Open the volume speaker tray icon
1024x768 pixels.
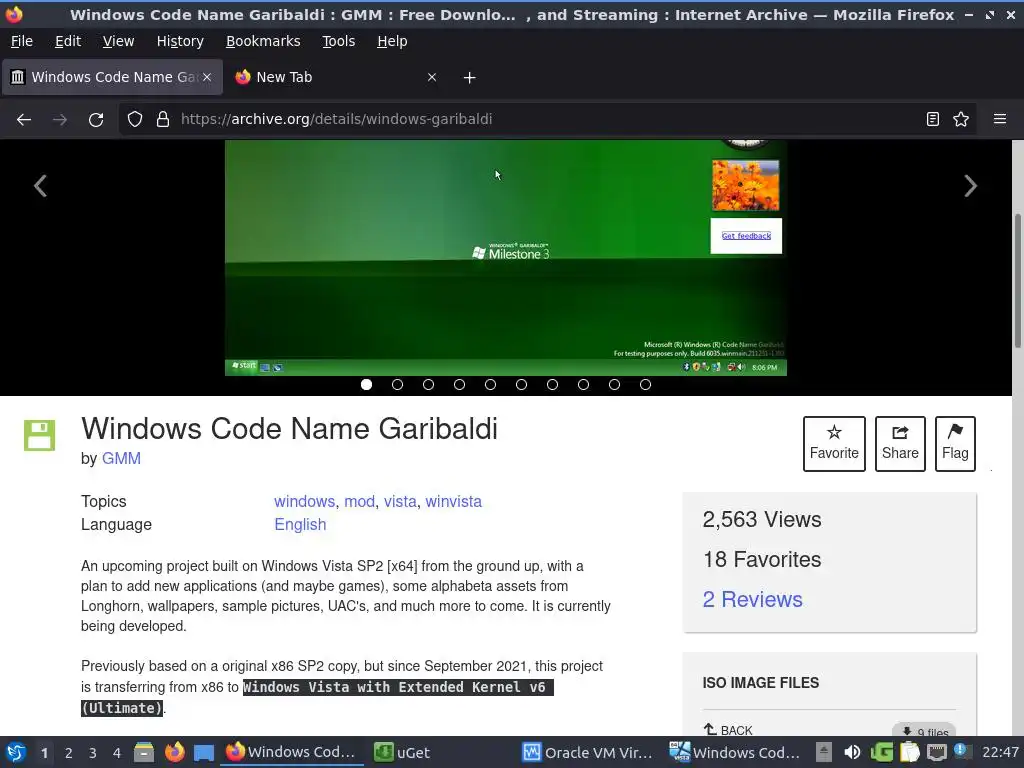[x=852, y=752]
